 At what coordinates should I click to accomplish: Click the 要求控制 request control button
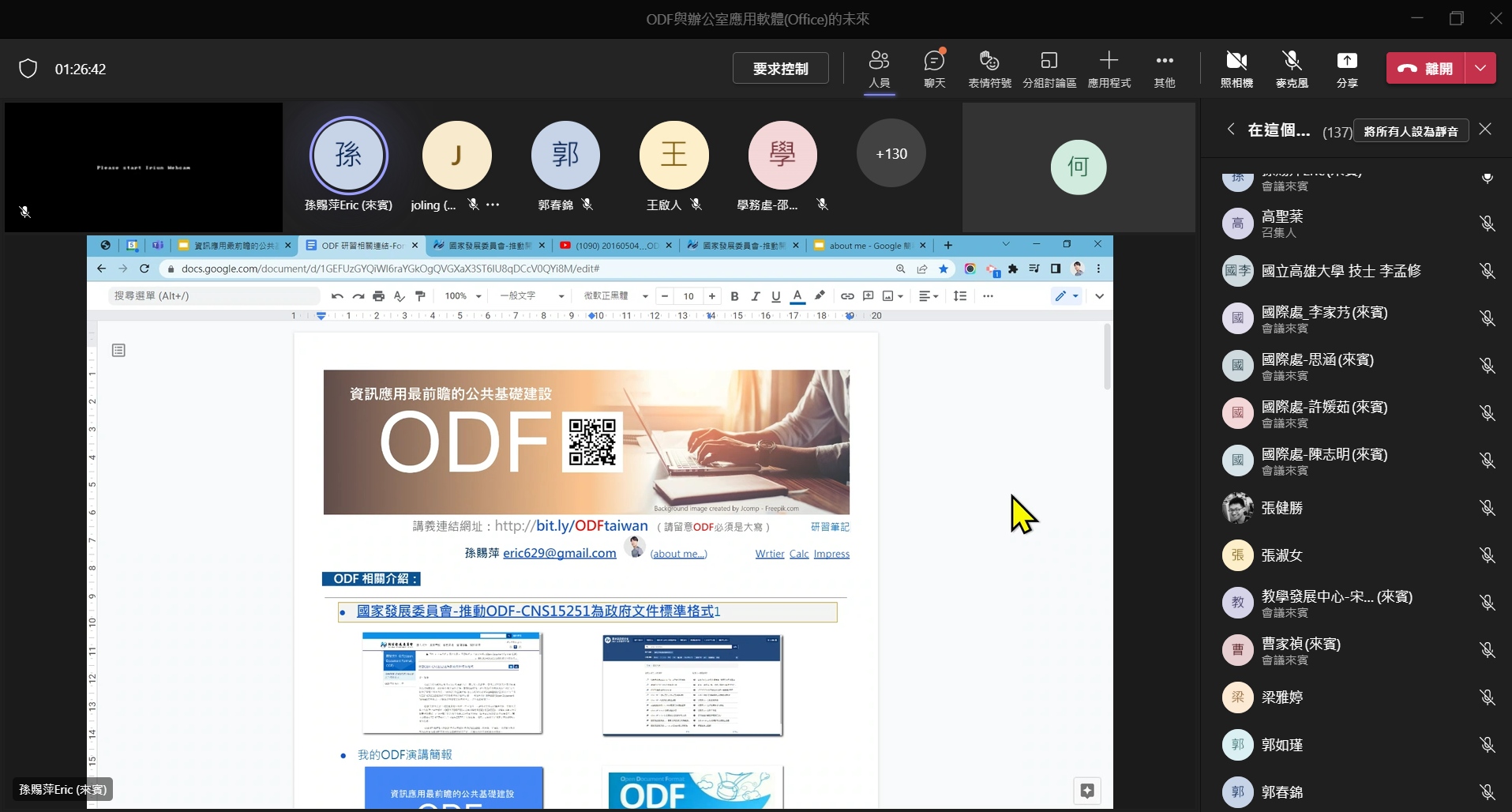[x=781, y=68]
